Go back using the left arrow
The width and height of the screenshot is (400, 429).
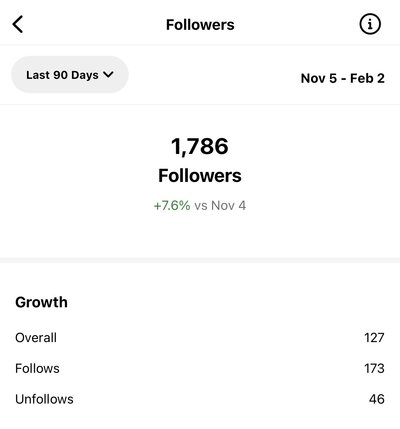coord(18,24)
